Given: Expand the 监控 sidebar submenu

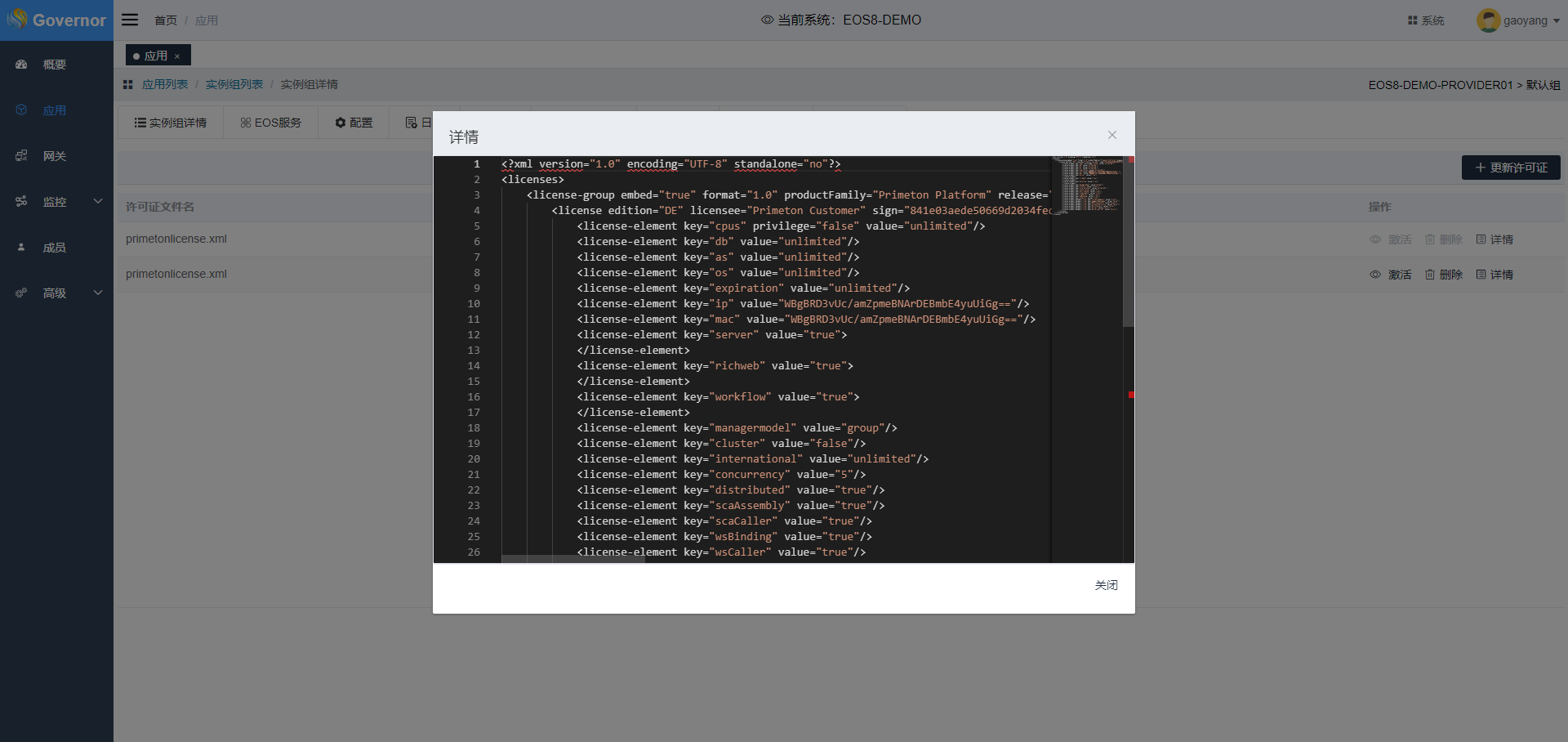Looking at the screenshot, I should pos(98,202).
